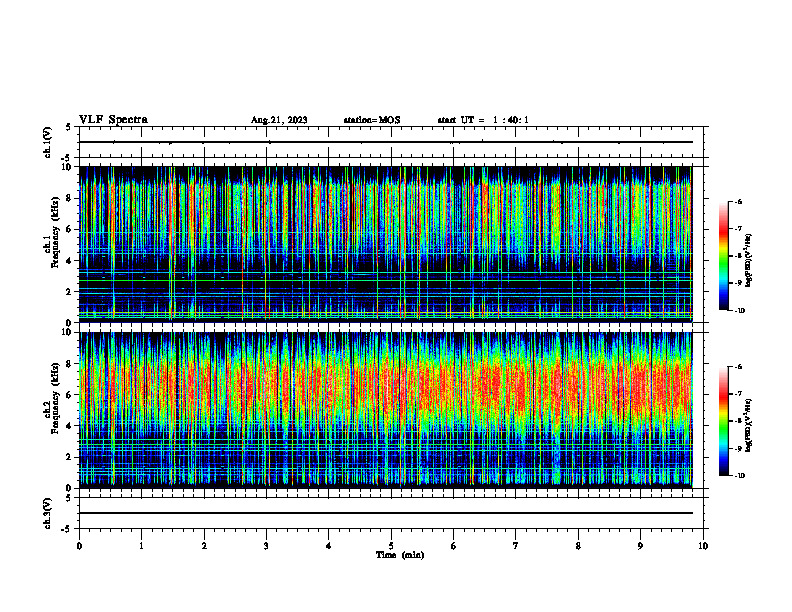Click the "-5" voltage tick of ch.3(V) panel
The image size is (792, 612).
[68, 529]
